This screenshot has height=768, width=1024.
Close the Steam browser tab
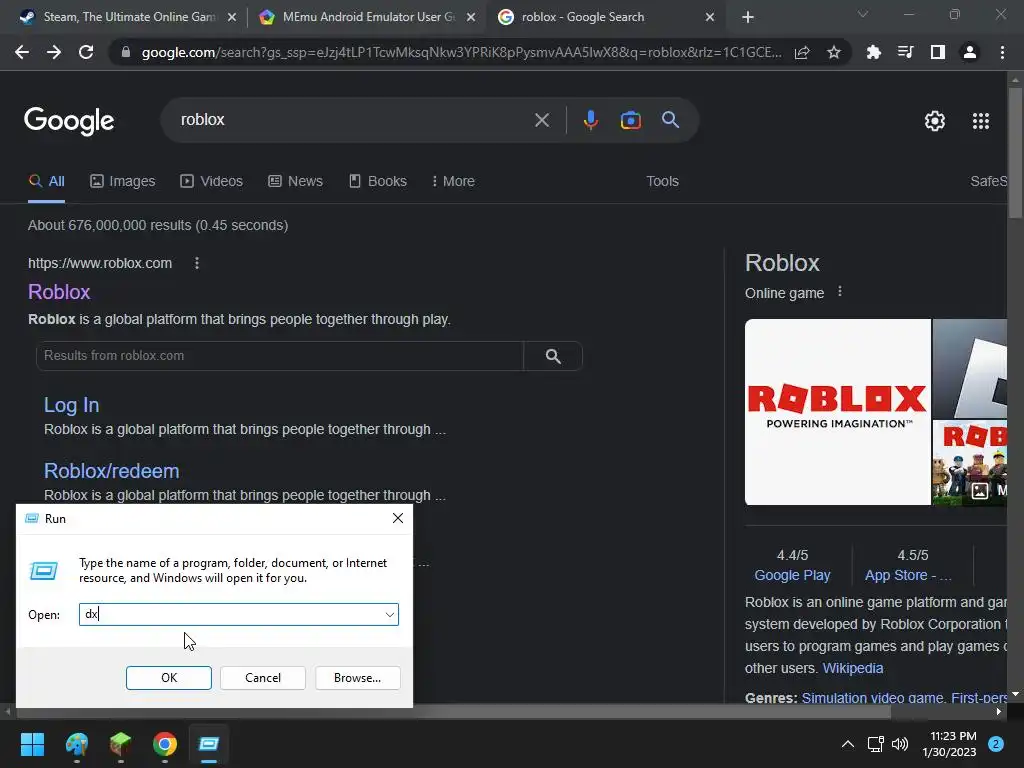[232, 17]
